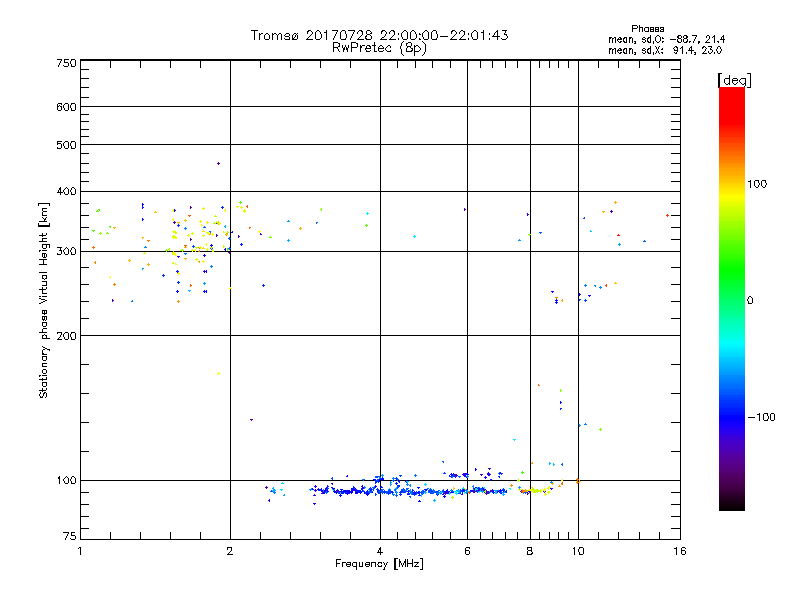The width and height of the screenshot is (800, 600).
Task: Click the x-axis label "8"
Action: tap(530, 551)
